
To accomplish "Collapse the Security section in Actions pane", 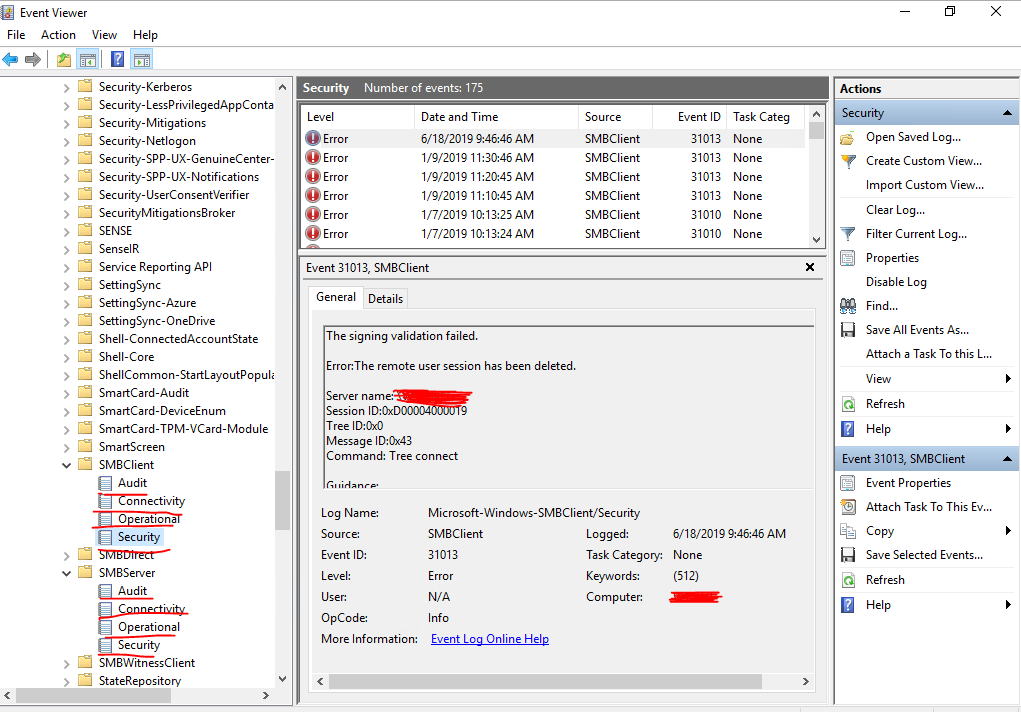I will (x=1007, y=113).
